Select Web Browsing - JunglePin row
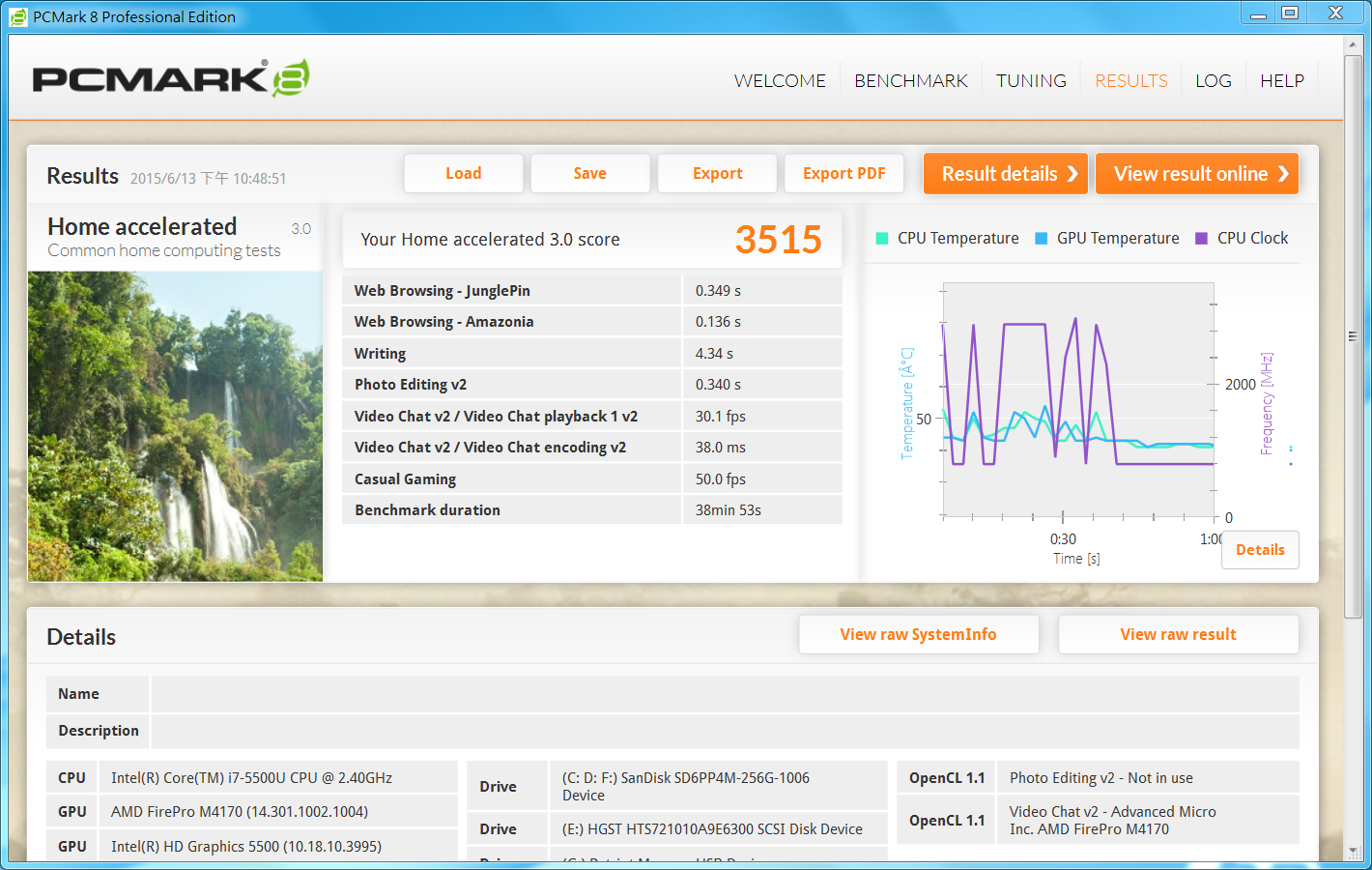This screenshot has width=1372, height=870. (592, 291)
